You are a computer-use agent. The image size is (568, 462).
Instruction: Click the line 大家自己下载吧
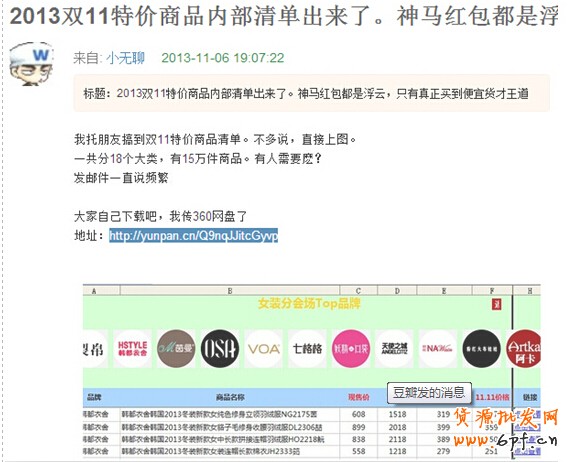pyautogui.click(x=160, y=216)
